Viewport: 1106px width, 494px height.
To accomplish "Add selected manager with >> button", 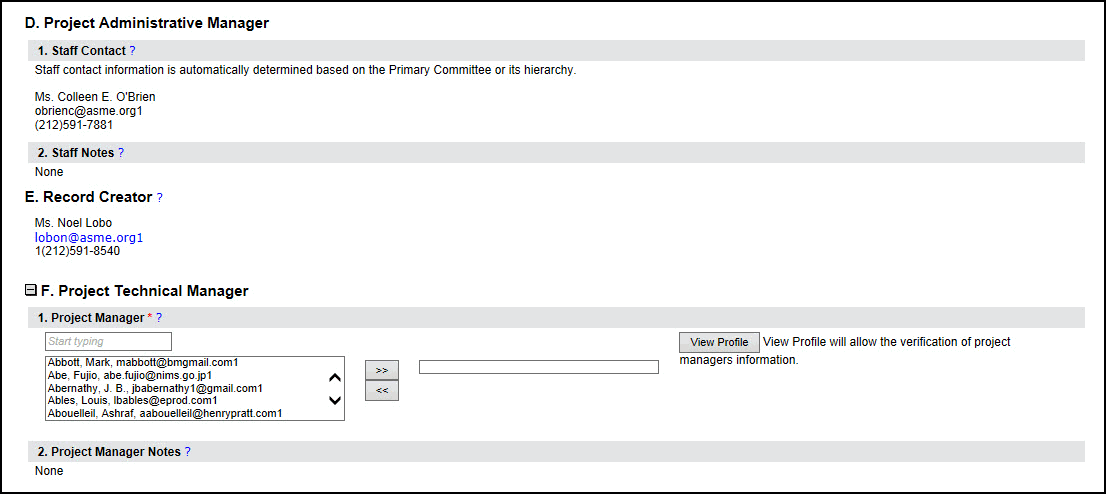I will pyautogui.click(x=381, y=370).
